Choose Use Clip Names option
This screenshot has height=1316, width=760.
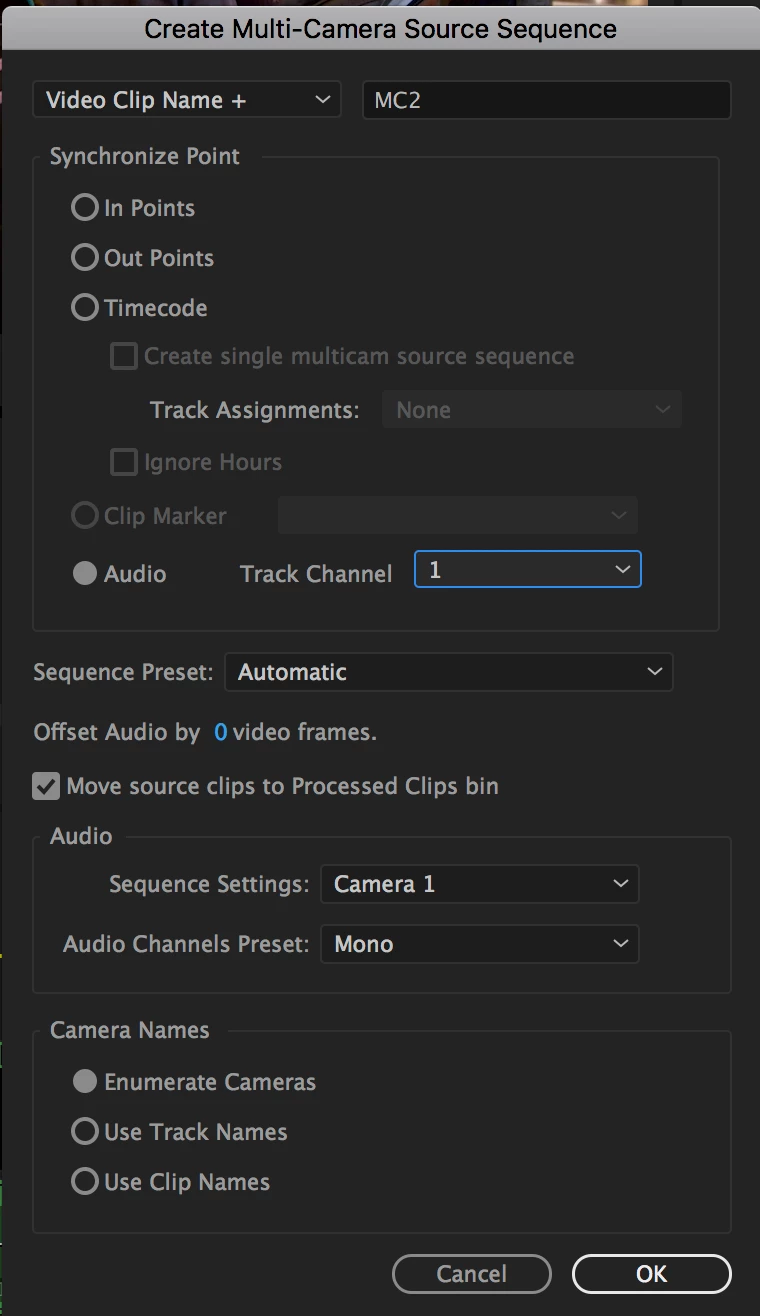click(x=85, y=1182)
